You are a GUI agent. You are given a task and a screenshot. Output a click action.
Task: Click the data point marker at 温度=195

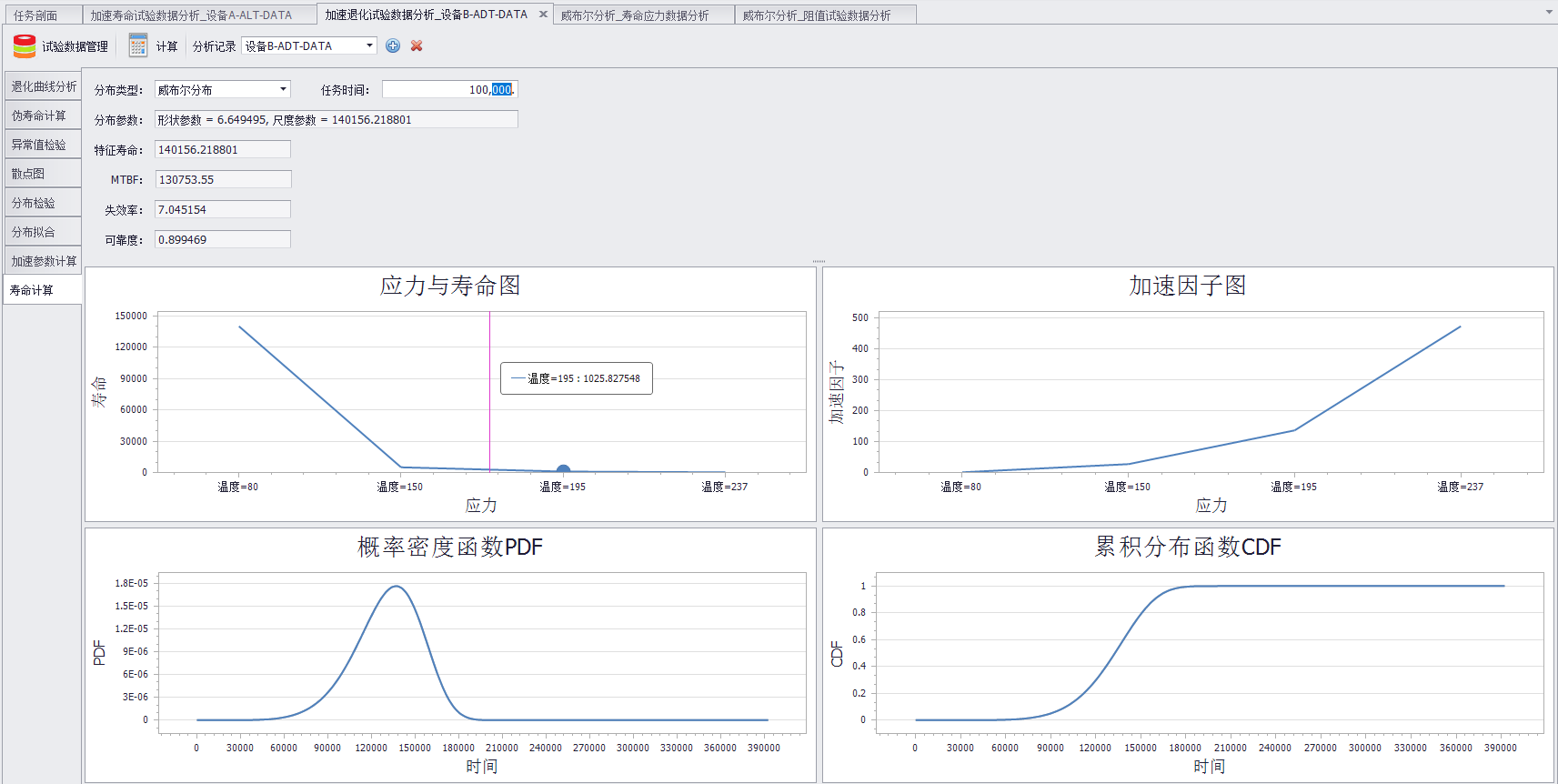pos(563,470)
